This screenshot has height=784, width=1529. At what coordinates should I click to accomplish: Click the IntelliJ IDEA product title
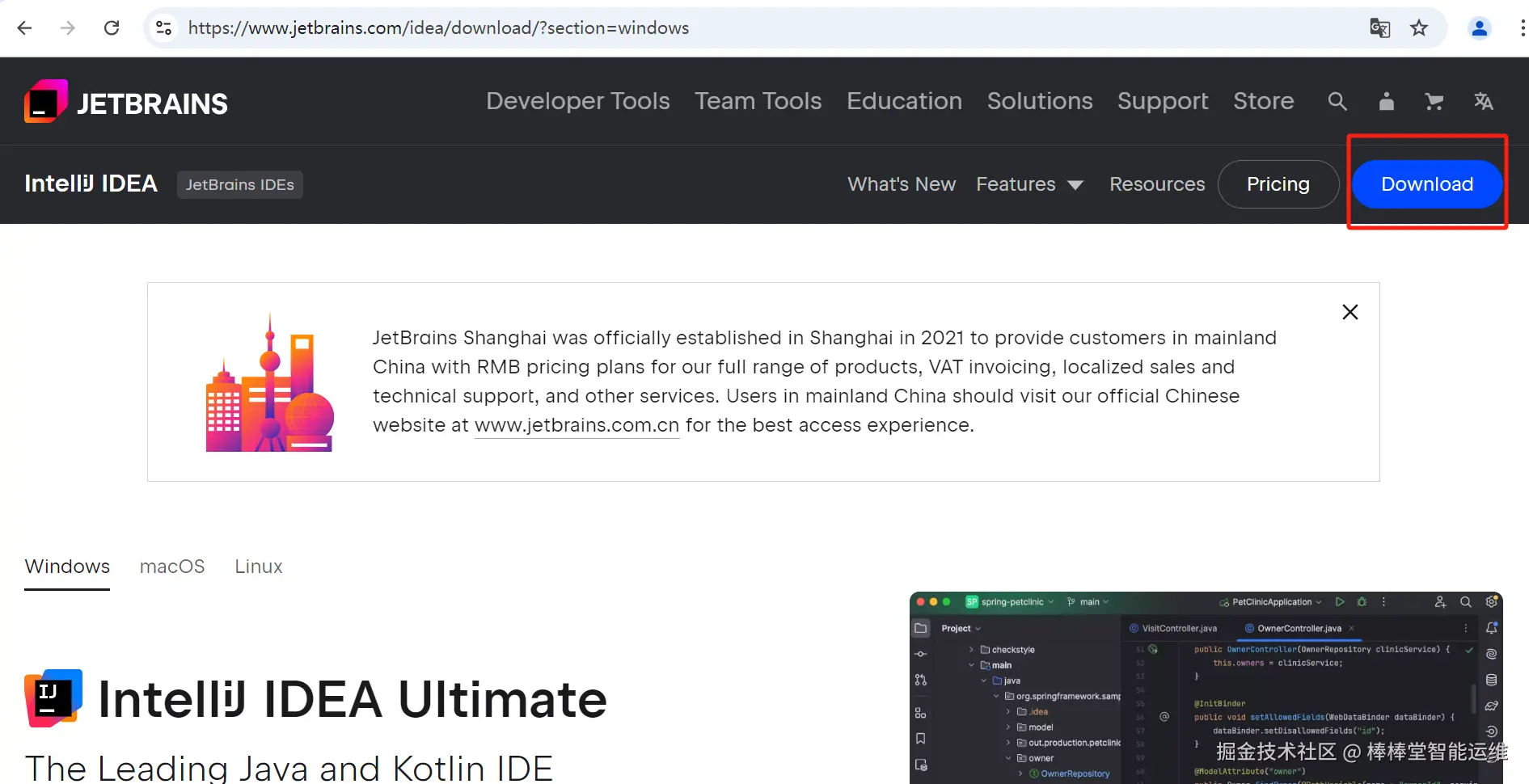point(91,183)
